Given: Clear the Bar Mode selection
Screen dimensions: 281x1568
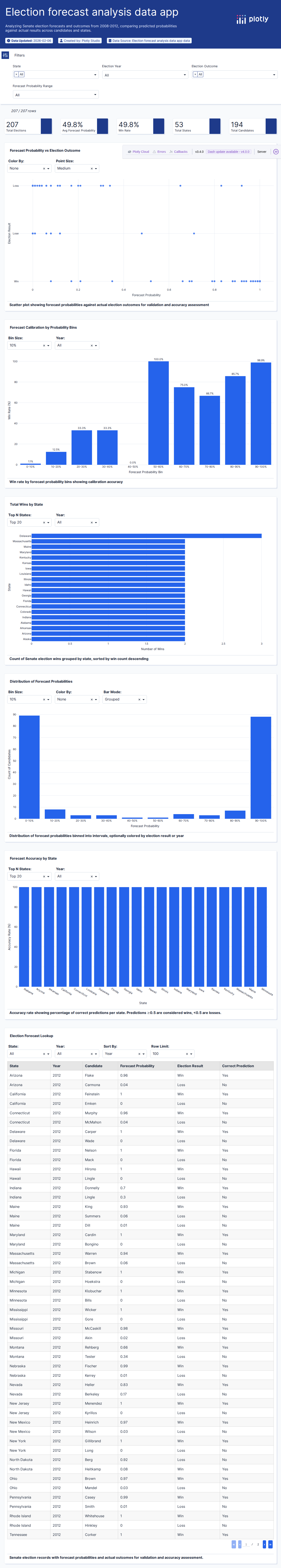Looking at the screenshot, I should 139,699.
